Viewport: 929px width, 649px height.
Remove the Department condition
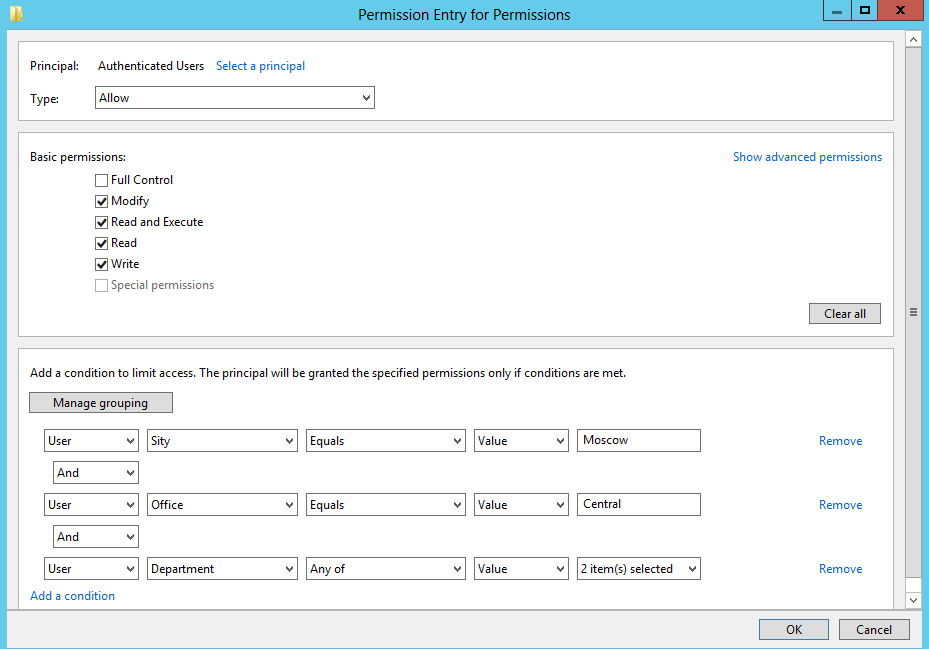click(840, 568)
